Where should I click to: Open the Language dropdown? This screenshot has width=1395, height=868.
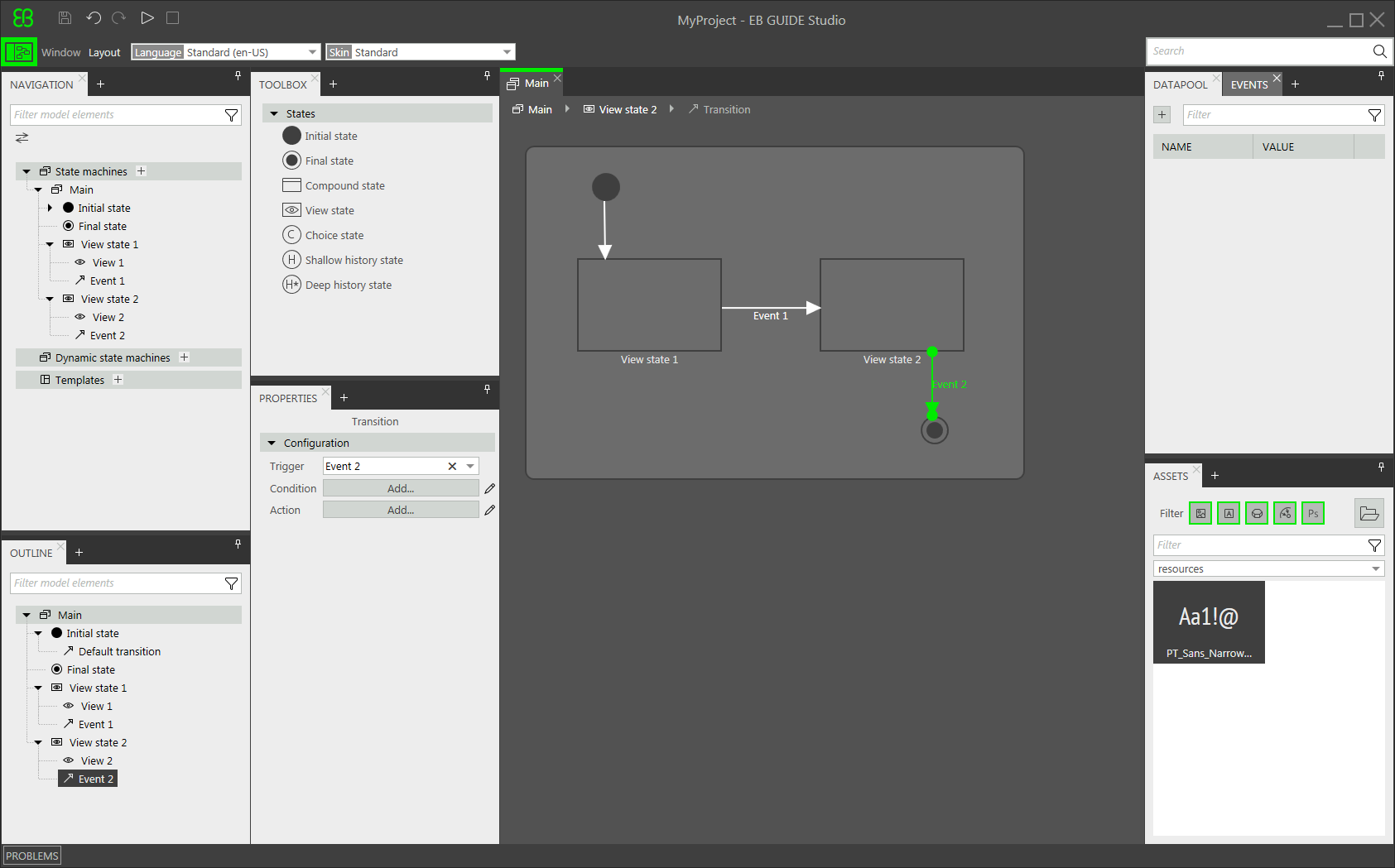pyautogui.click(x=312, y=52)
